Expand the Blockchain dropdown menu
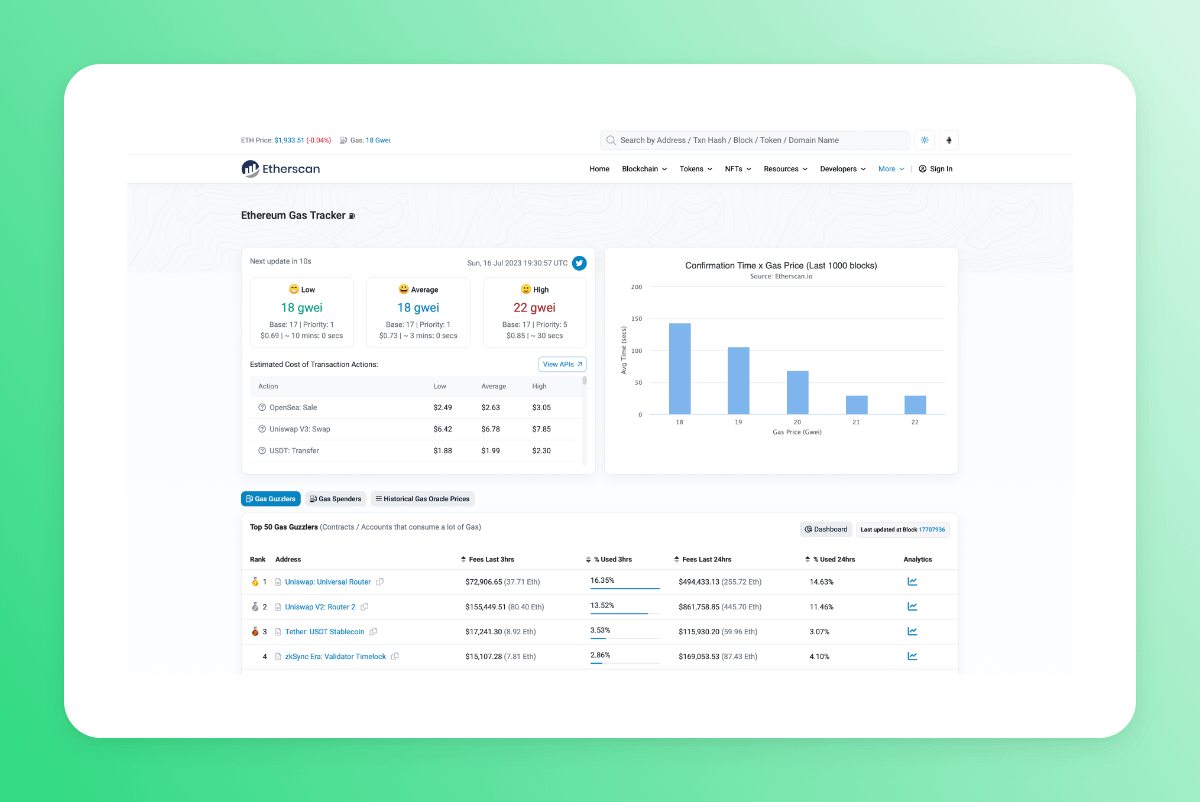The width and height of the screenshot is (1200, 802). (644, 169)
